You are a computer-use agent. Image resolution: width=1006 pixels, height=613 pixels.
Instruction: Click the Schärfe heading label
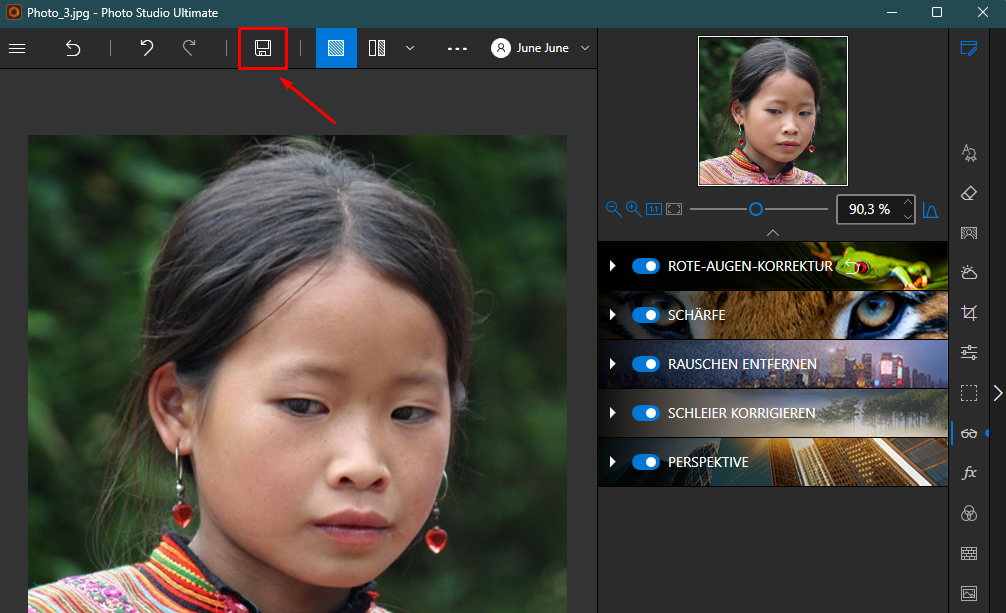point(697,315)
